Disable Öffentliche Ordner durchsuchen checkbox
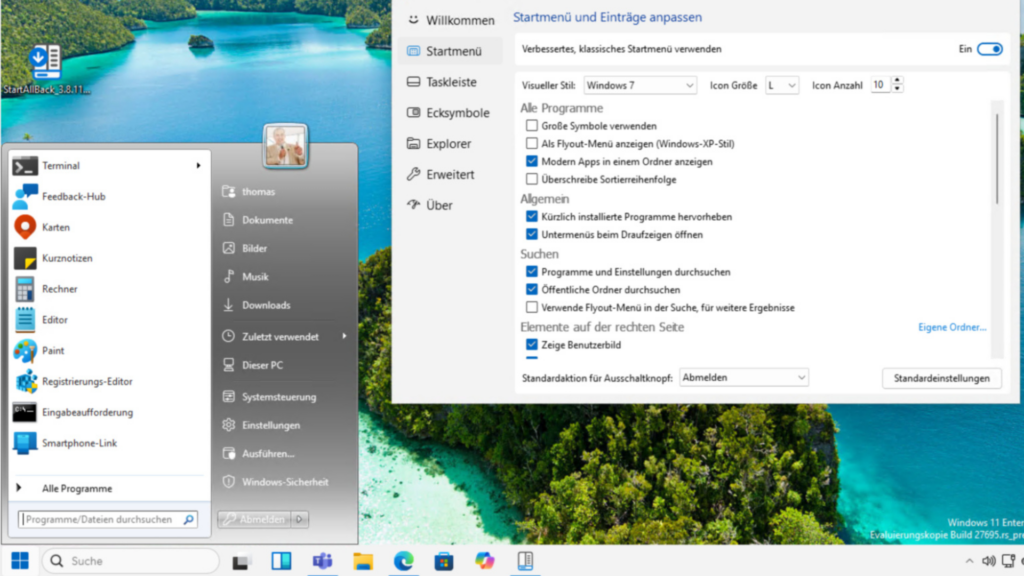Screen dimensions: 1024x576 (532, 290)
